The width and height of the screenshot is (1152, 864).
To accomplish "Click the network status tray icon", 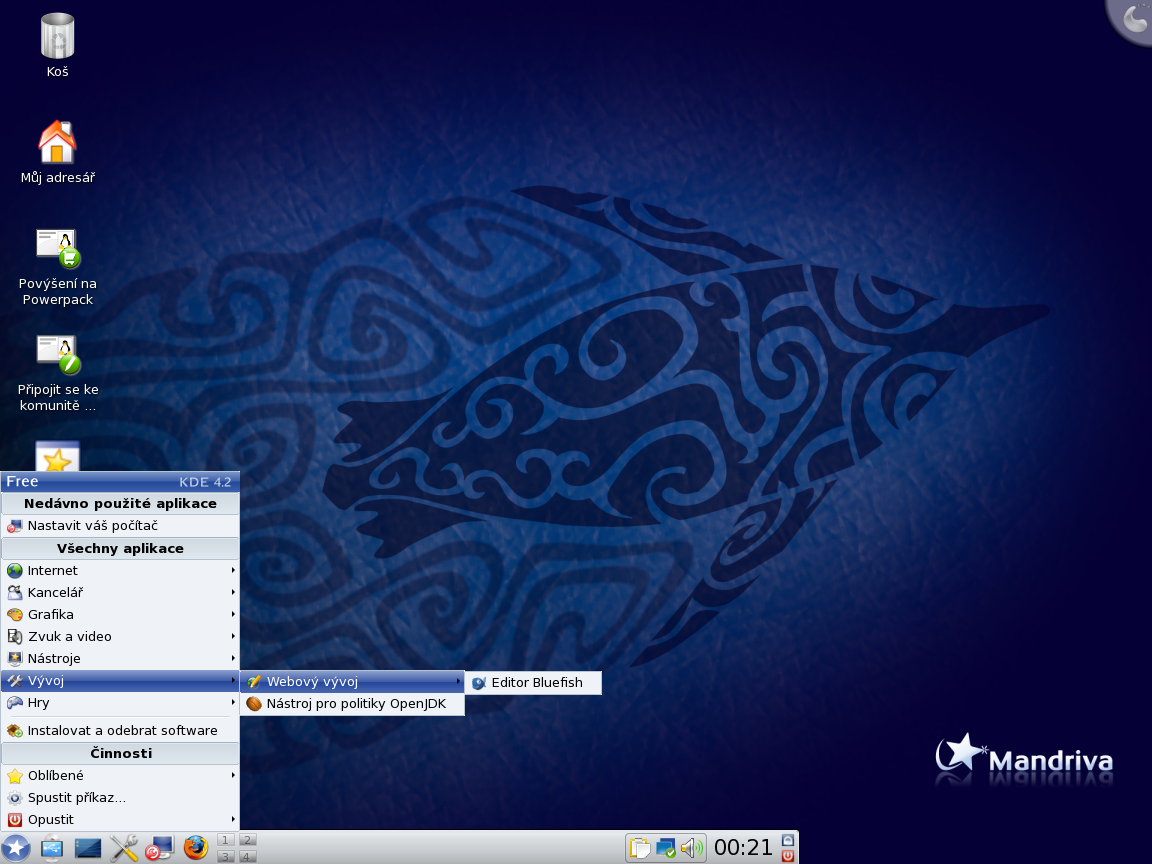I will [x=666, y=848].
